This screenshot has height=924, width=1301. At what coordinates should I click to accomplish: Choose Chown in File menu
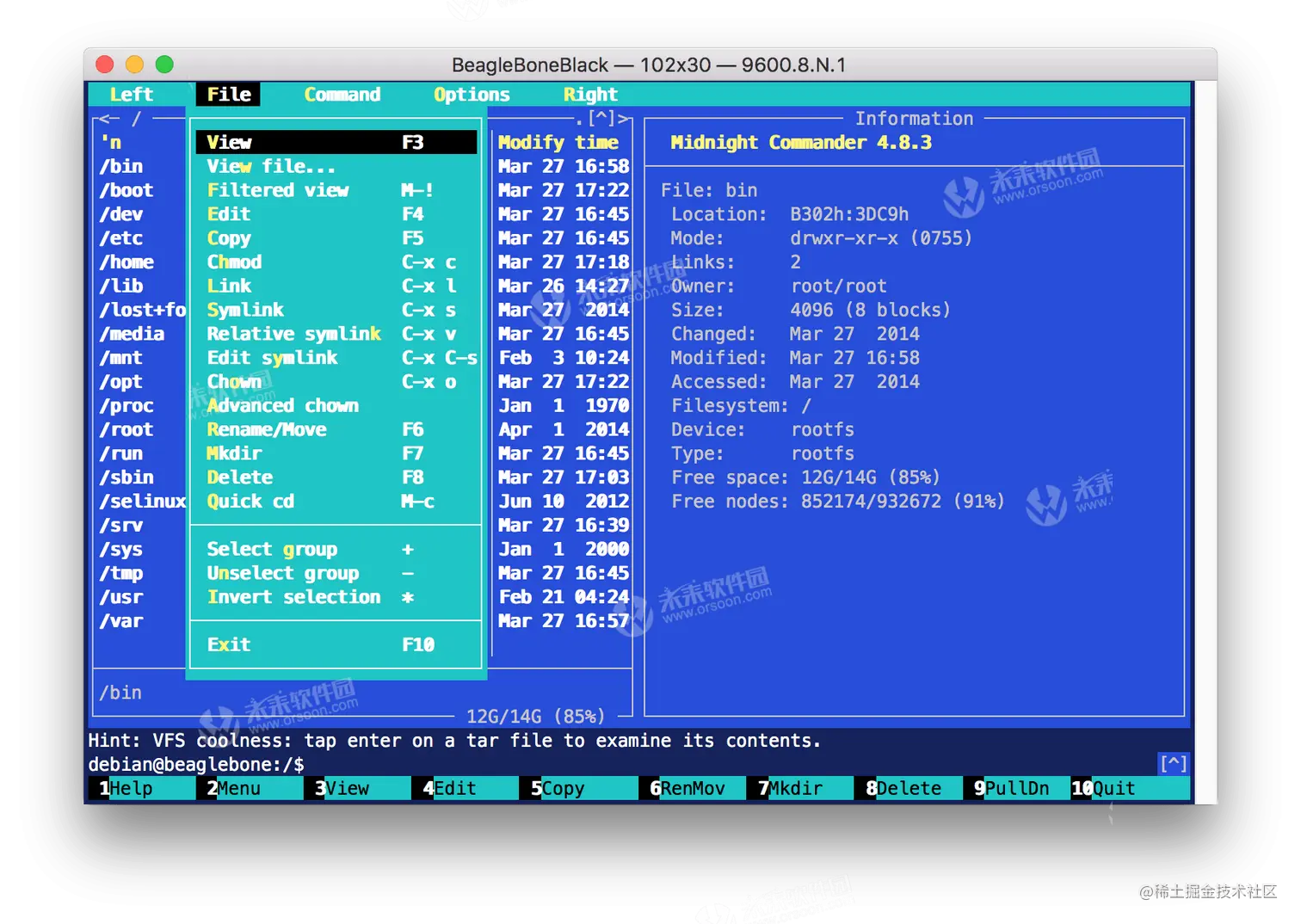click(336, 382)
